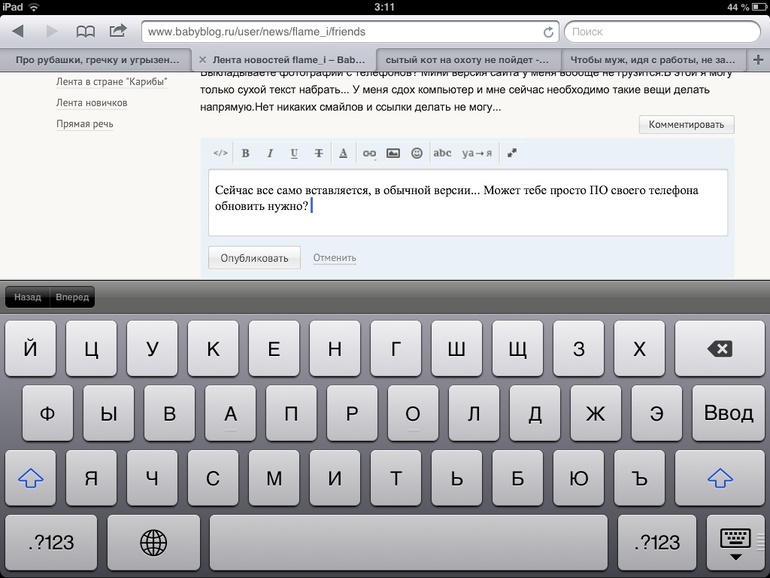Tap Safari forward arrow button
This screenshot has width=770, height=578.
[52, 31]
